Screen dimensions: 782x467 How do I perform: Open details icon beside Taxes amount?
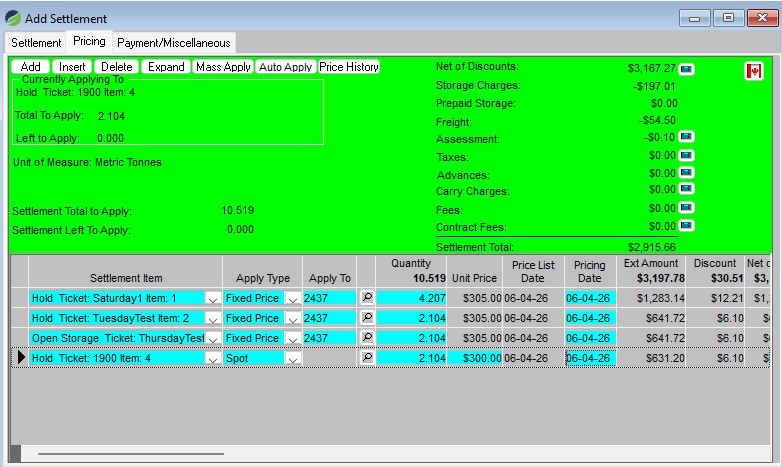coord(686,155)
